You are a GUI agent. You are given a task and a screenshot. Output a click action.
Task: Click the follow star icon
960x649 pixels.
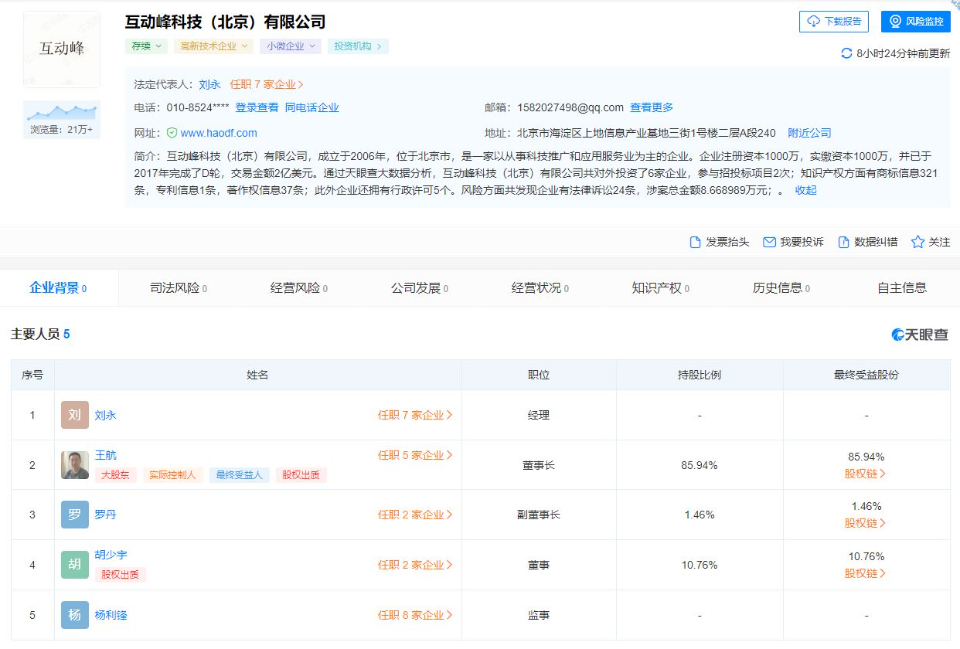(917, 242)
